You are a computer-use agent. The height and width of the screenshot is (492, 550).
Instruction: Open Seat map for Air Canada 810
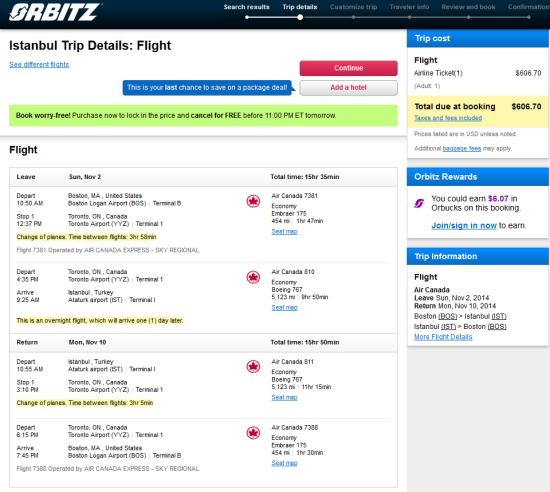click(x=284, y=308)
